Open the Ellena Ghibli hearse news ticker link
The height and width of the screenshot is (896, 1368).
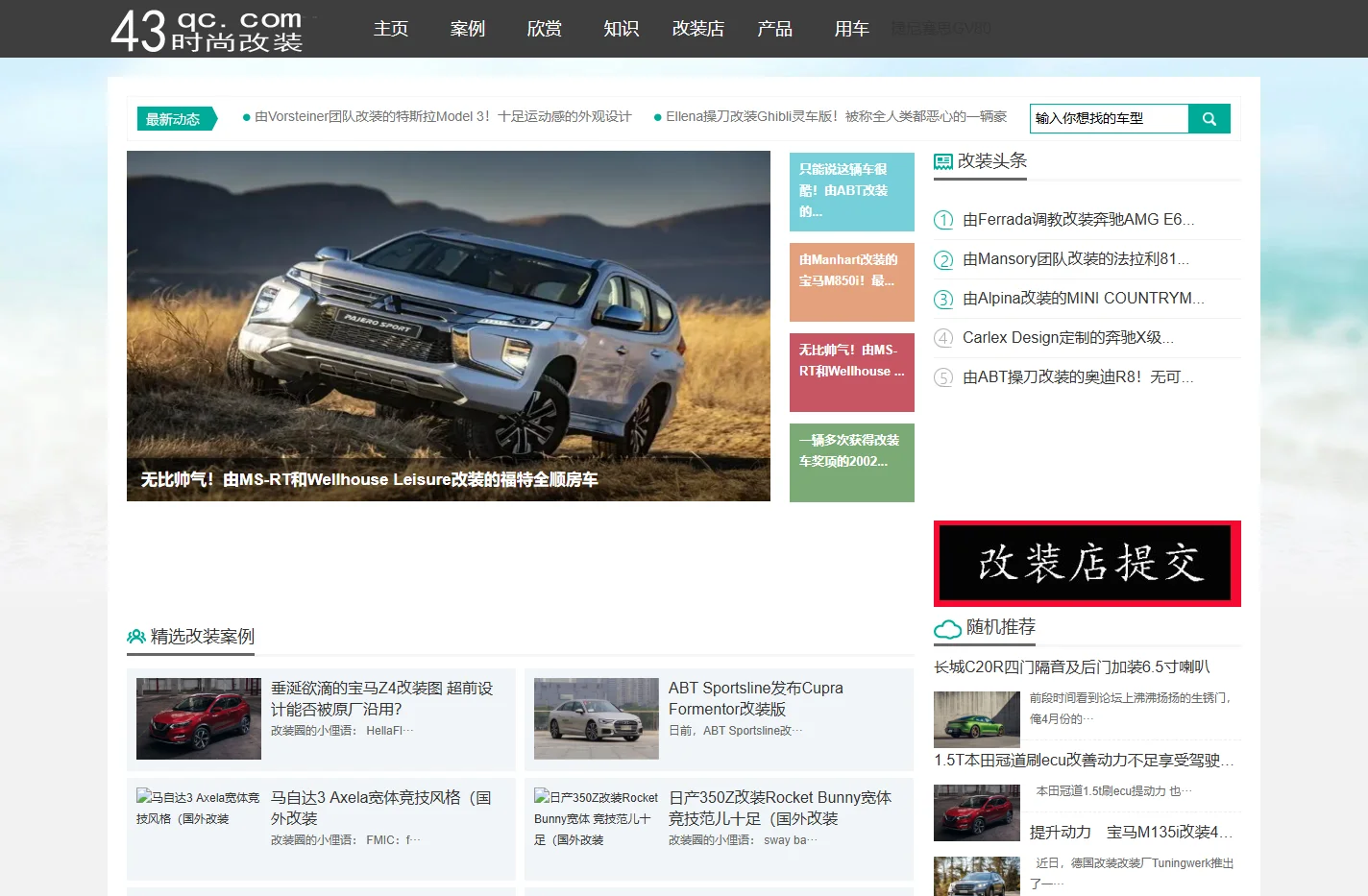(x=836, y=116)
